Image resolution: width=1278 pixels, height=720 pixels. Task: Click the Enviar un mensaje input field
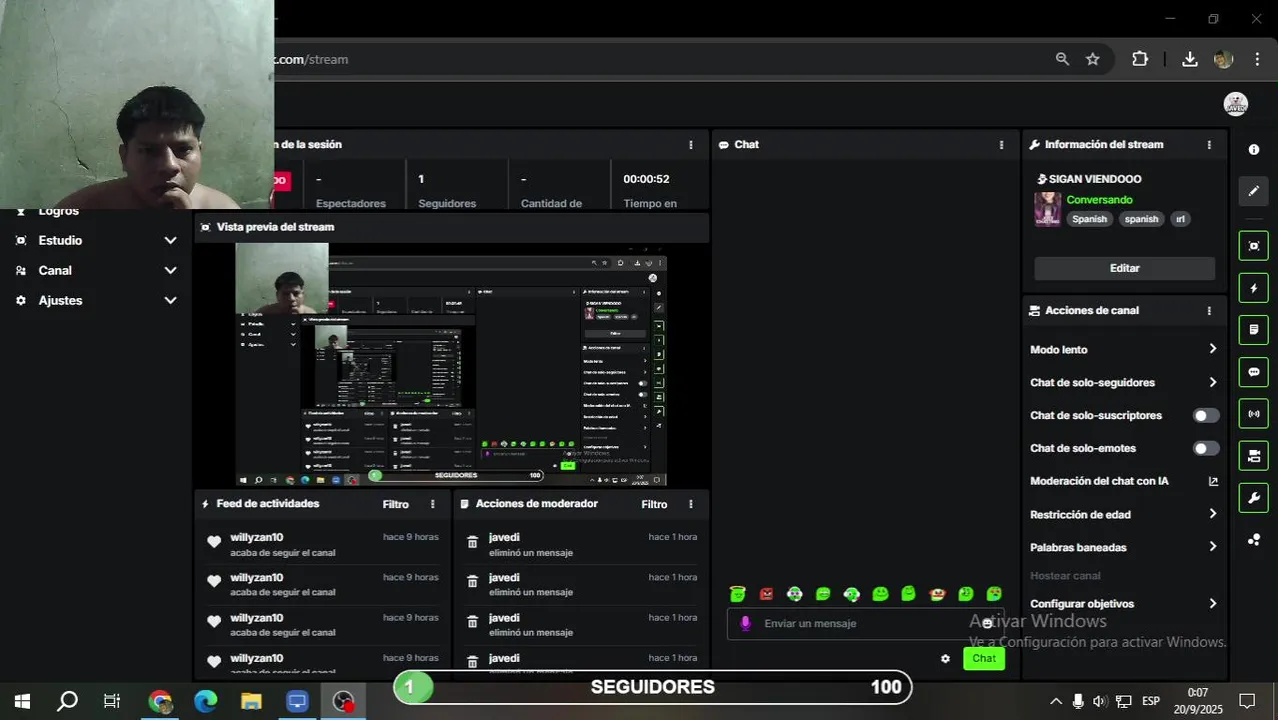[865, 623]
